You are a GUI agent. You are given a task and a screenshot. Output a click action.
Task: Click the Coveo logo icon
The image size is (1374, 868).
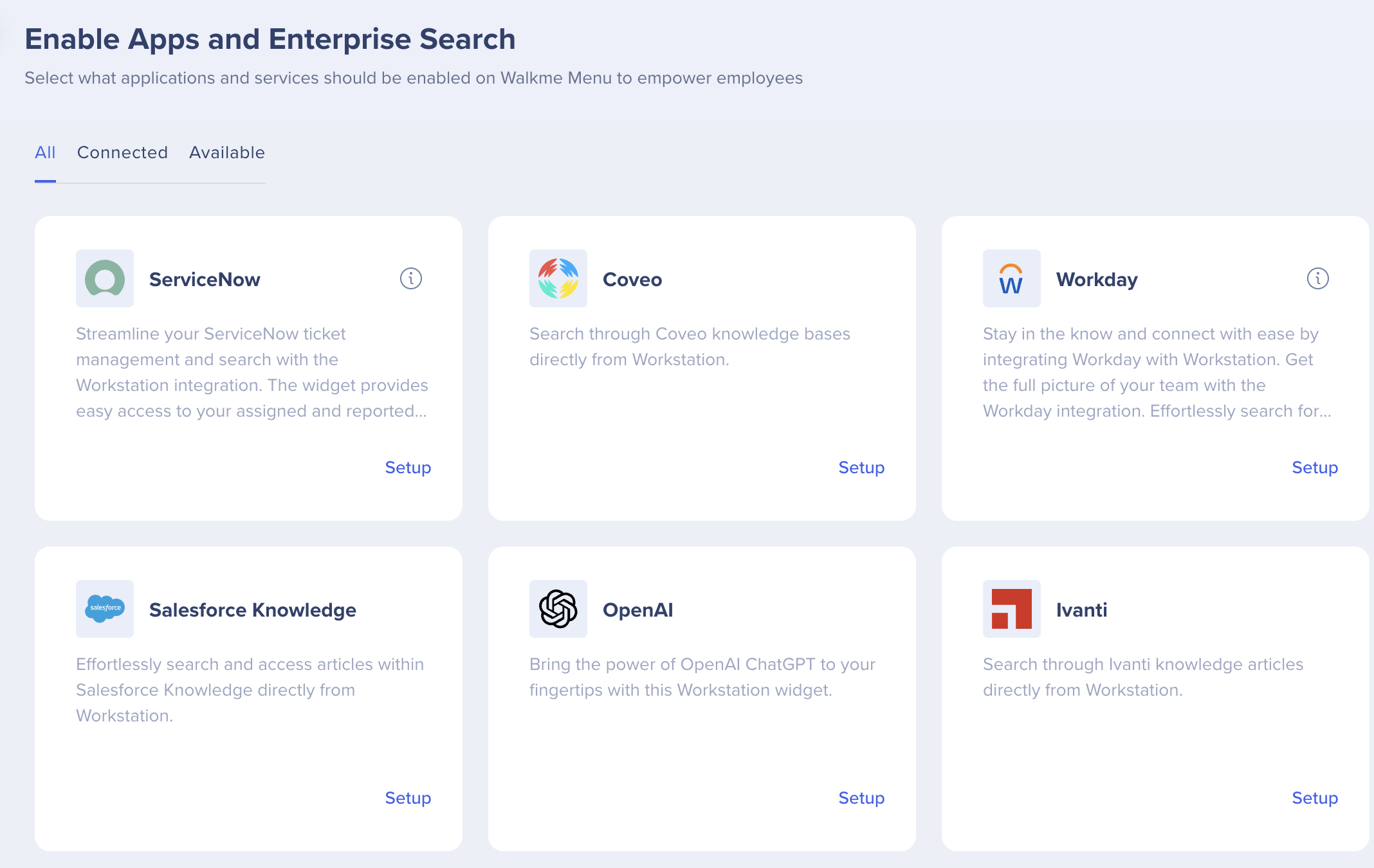(x=558, y=278)
